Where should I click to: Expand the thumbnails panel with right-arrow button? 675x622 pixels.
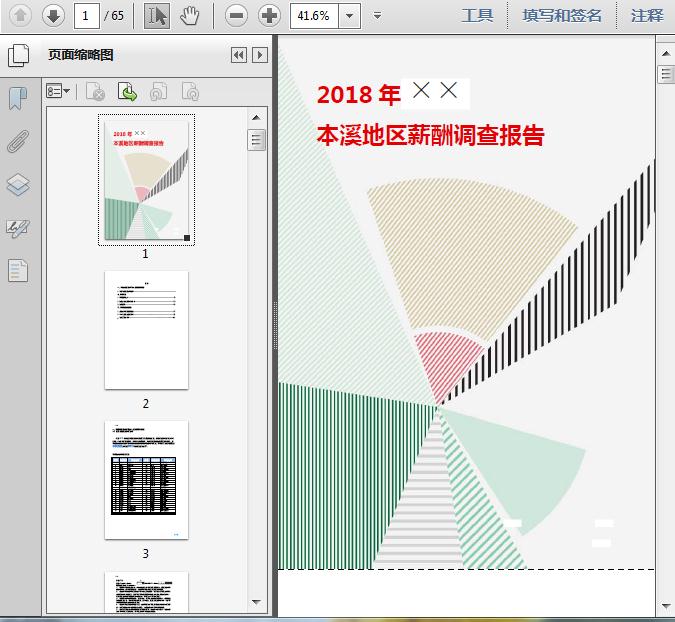pyautogui.click(x=260, y=55)
